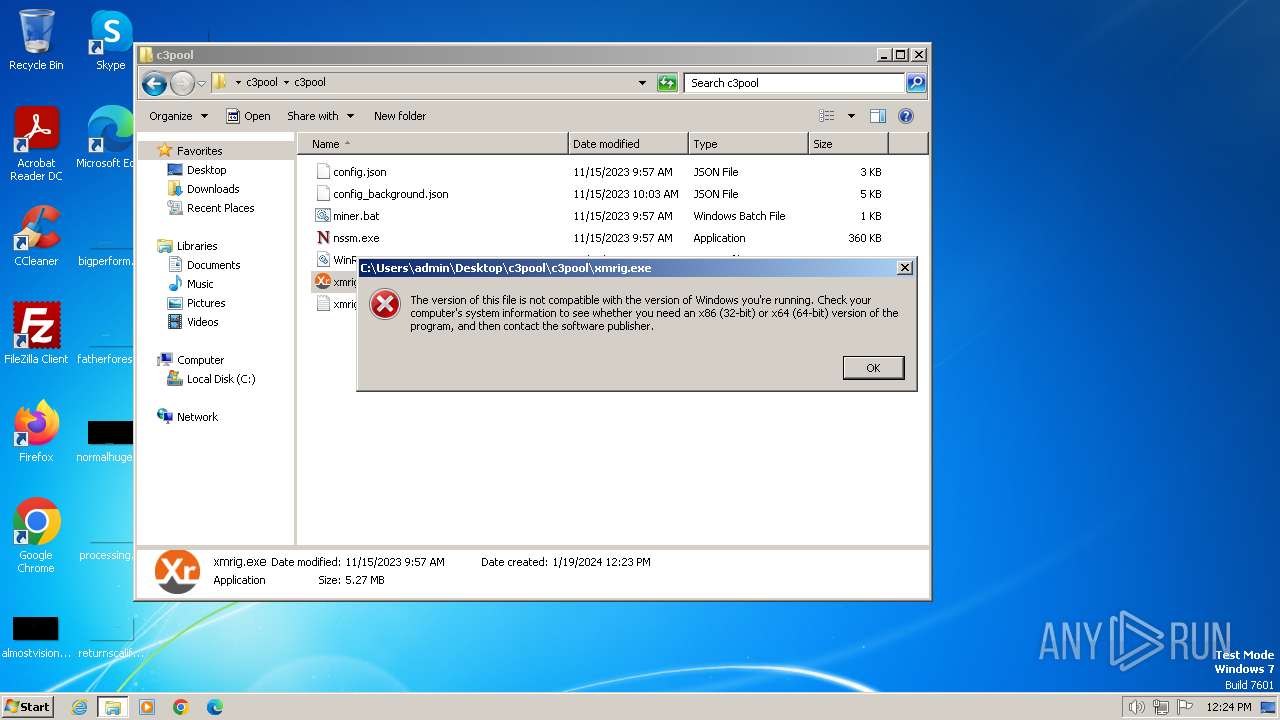The image size is (1280, 720).
Task: Open Downloads in the navigation pane
Action: coord(212,189)
